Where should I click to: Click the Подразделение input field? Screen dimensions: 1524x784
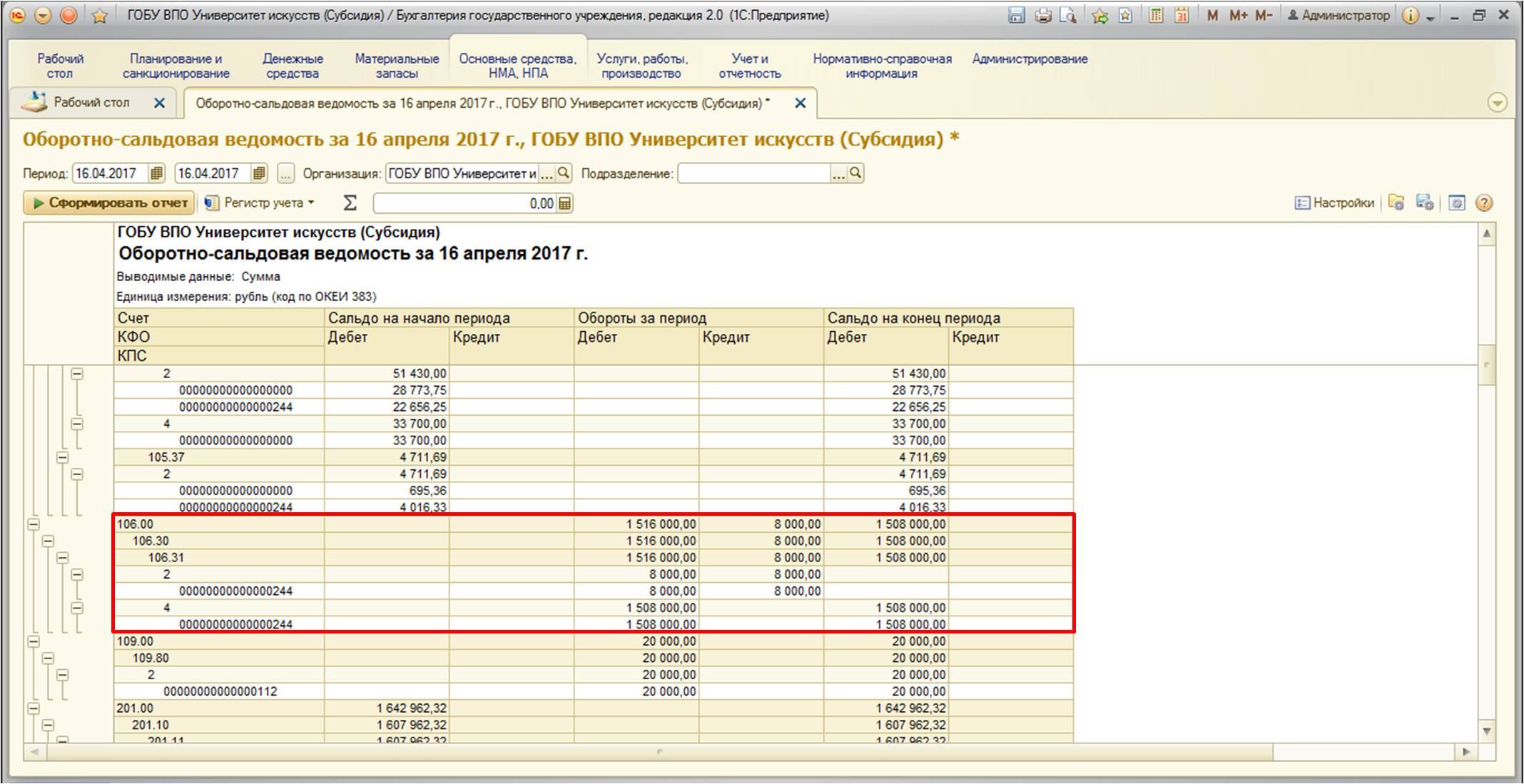pos(753,173)
